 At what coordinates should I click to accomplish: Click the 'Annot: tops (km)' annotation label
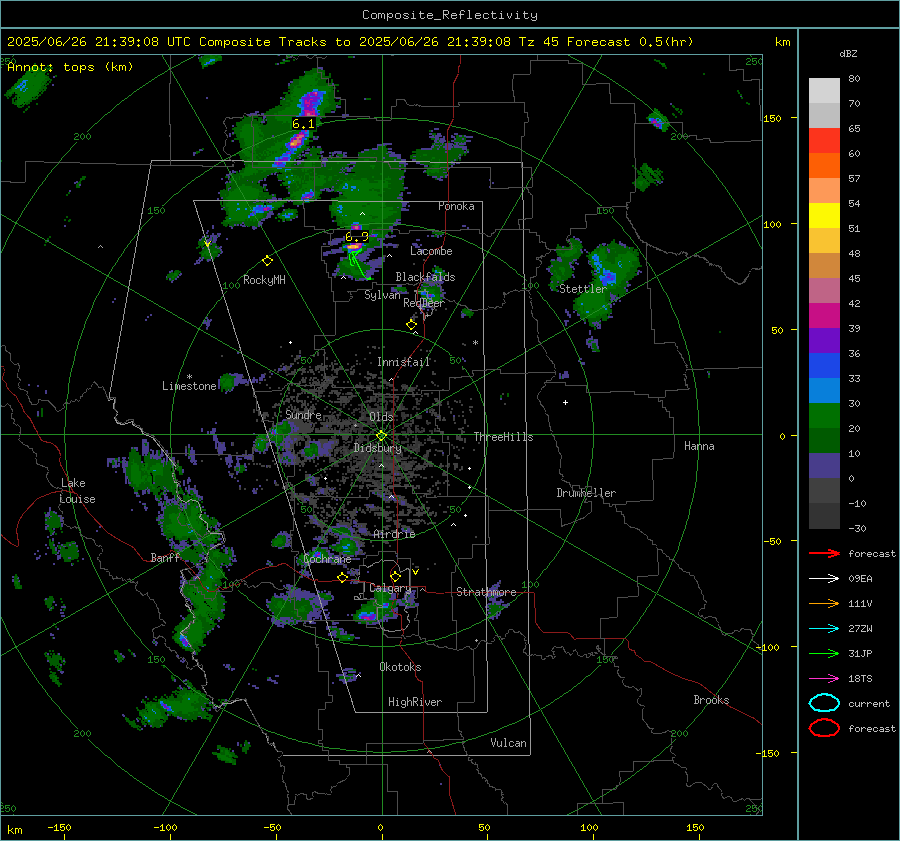[70, 67]
